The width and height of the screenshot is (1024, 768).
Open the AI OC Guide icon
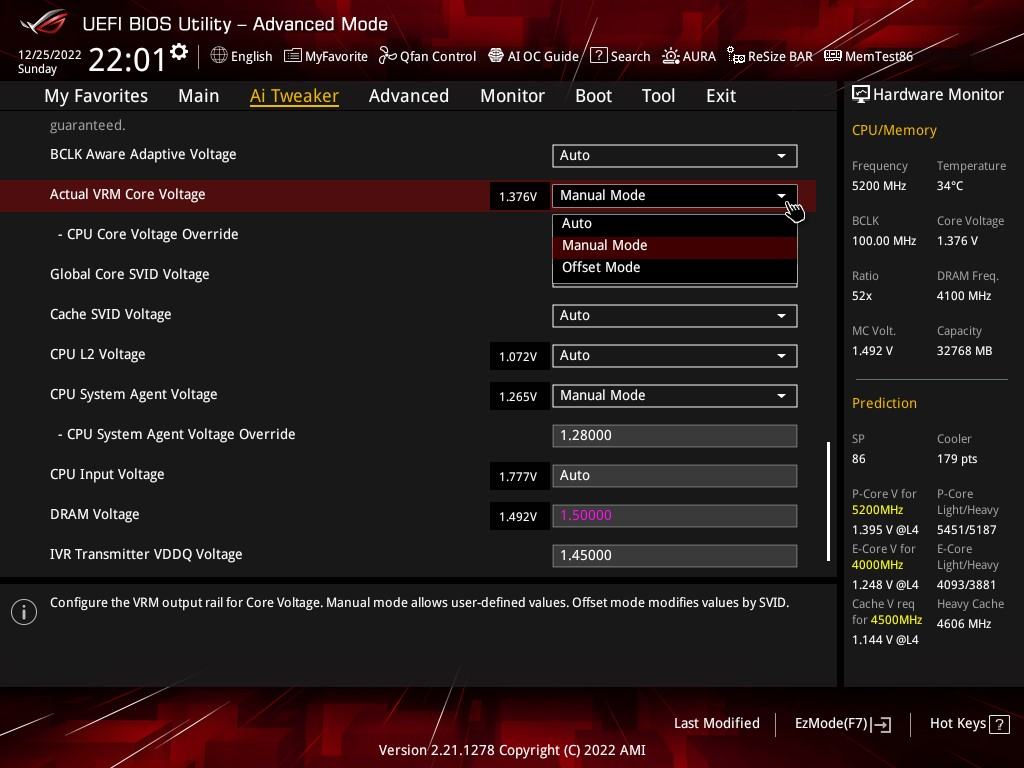[x=496, y=56]
